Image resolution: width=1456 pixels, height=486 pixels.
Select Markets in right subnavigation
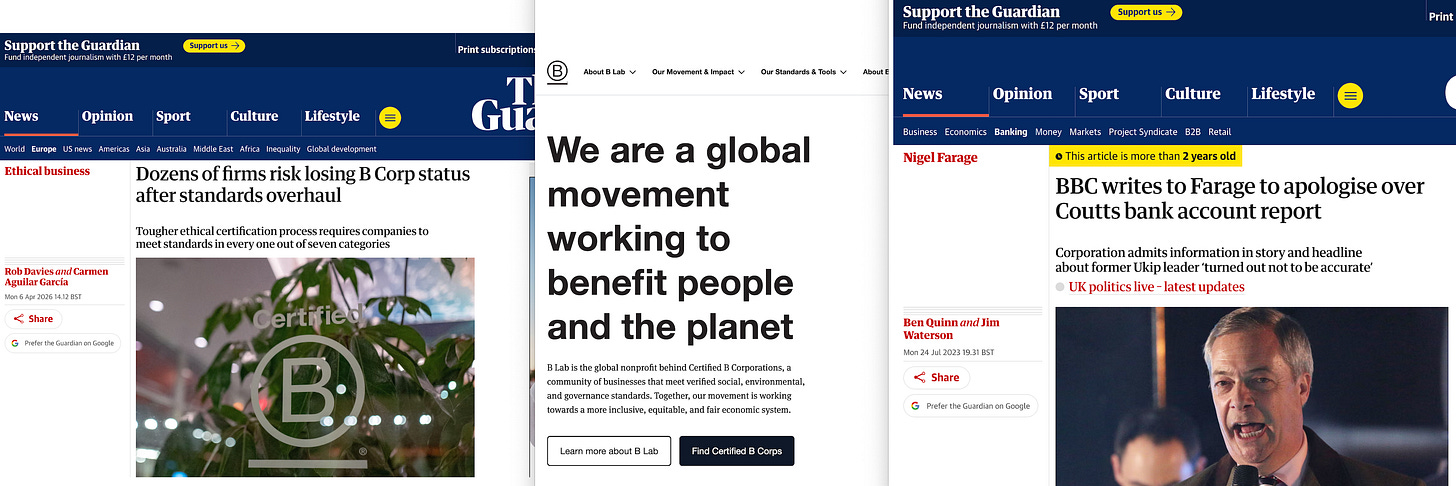pyautogui.click(x=1085, y=132)
